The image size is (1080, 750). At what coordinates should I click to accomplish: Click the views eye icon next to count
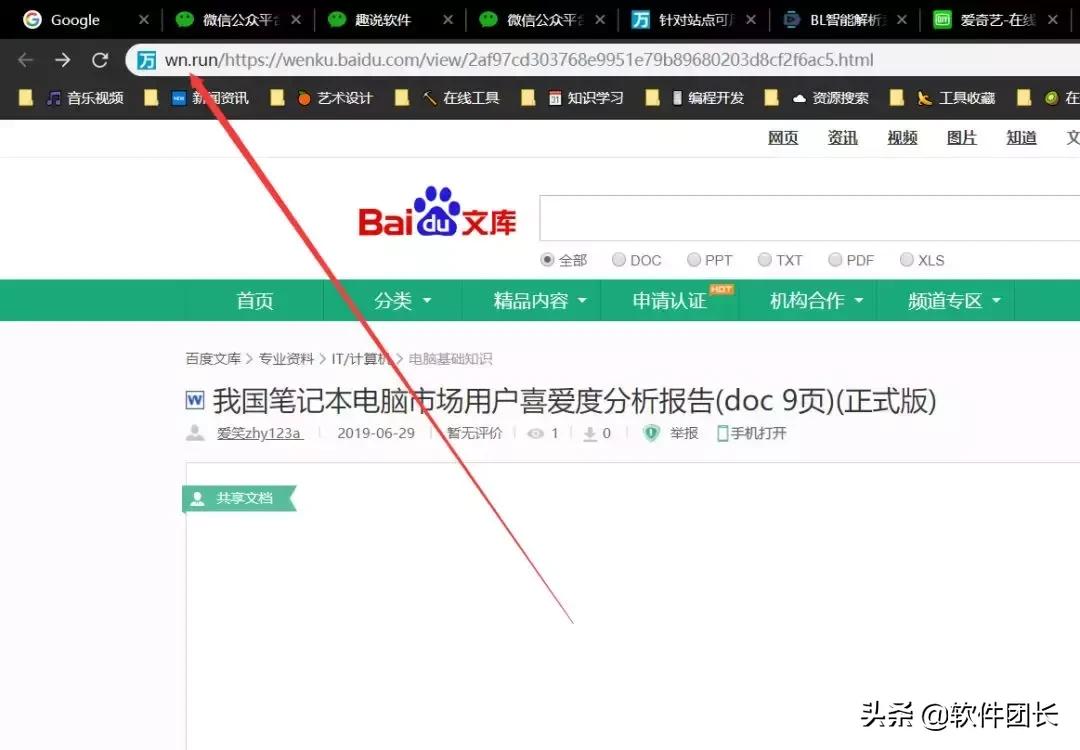click(532, 433)
